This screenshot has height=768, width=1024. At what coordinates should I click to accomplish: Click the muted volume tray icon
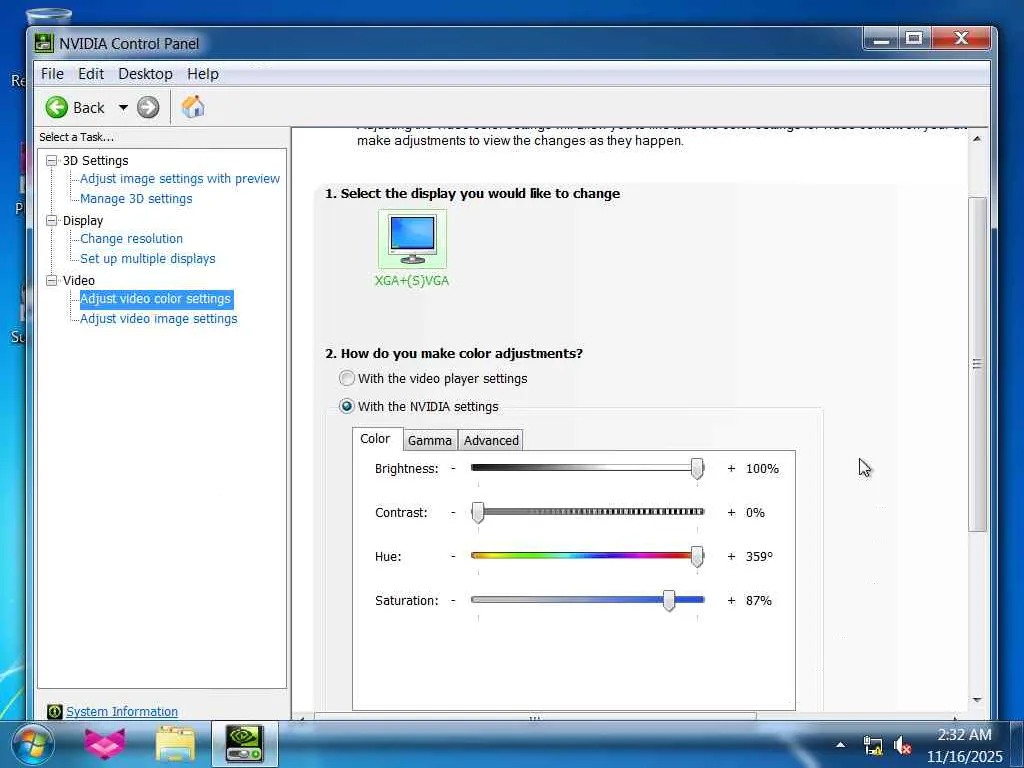pyautogui.click(x=902, y=745)
